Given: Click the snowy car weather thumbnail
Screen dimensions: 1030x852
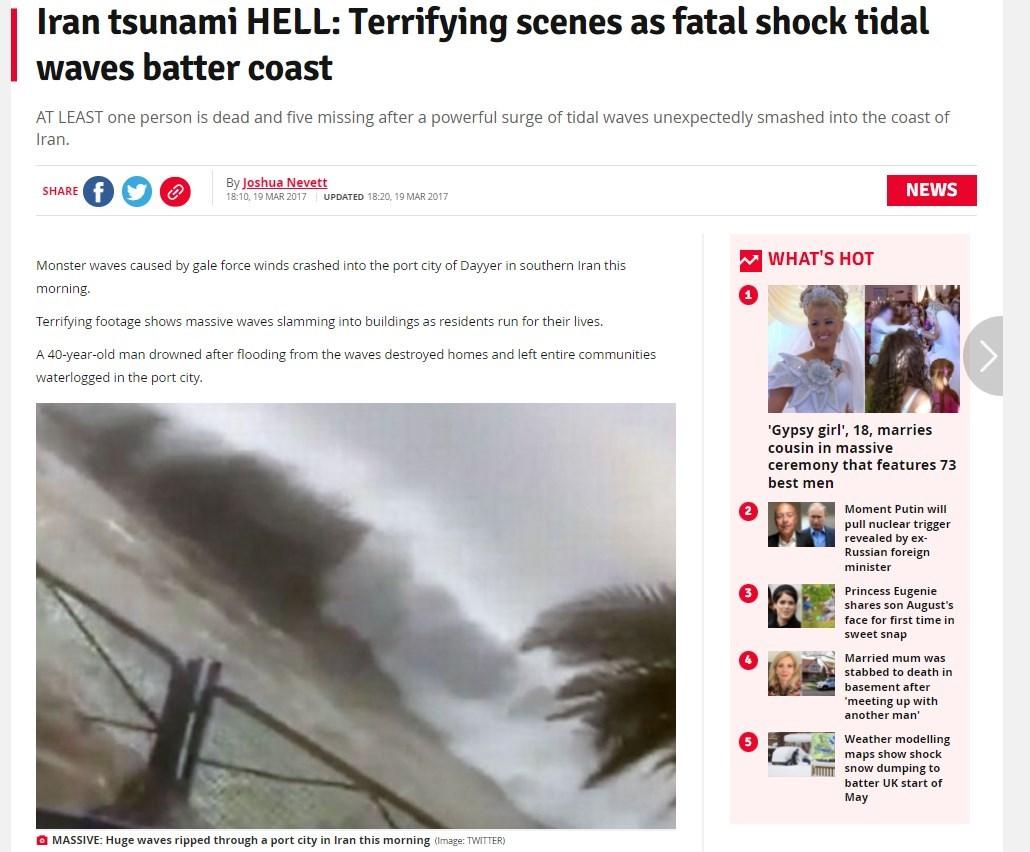Looking at the screenshot, I should tap(801, 754).
